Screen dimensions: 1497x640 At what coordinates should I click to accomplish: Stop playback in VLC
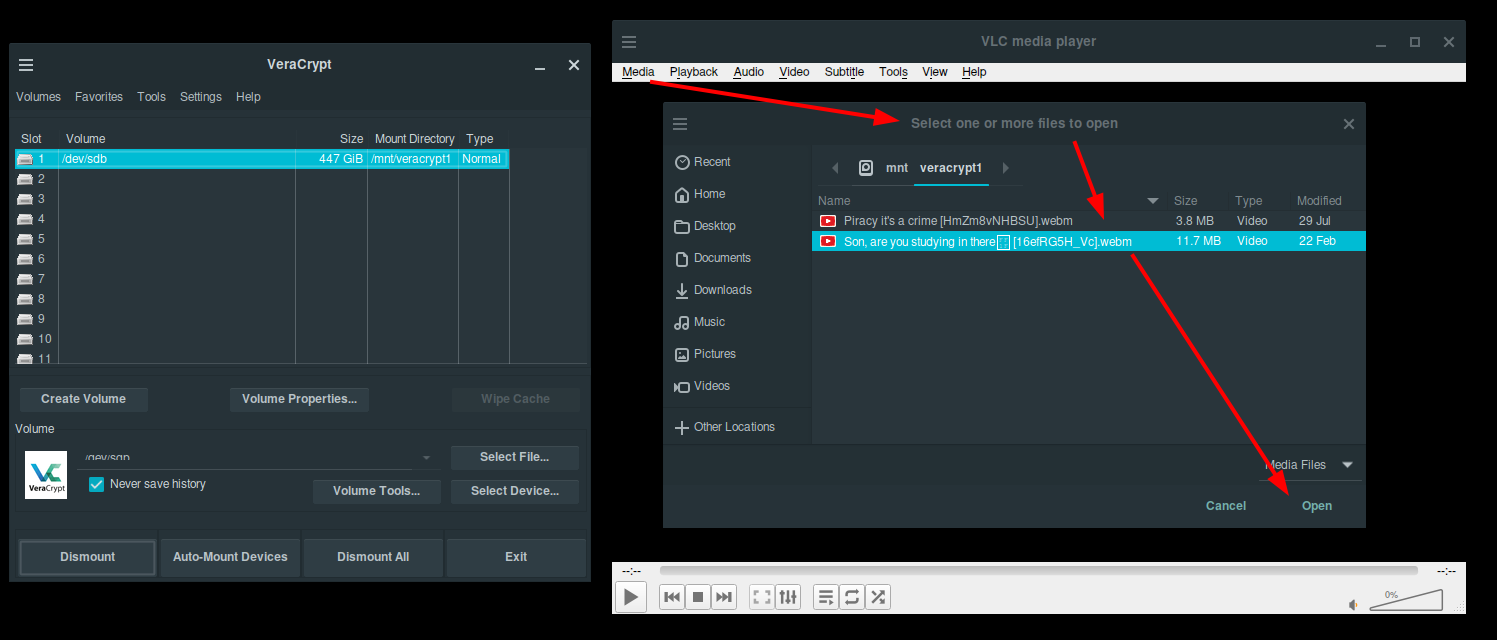coord(698,597)
